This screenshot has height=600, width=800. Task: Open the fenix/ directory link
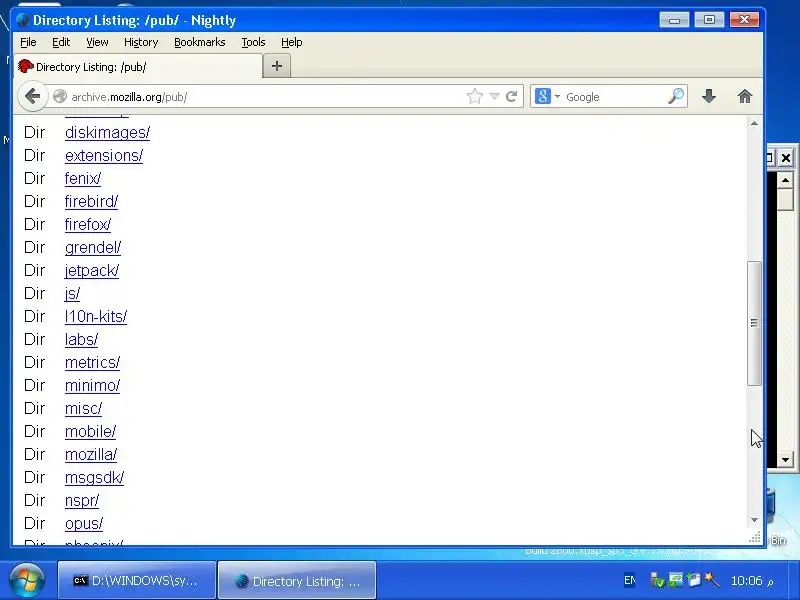point(83,179)
